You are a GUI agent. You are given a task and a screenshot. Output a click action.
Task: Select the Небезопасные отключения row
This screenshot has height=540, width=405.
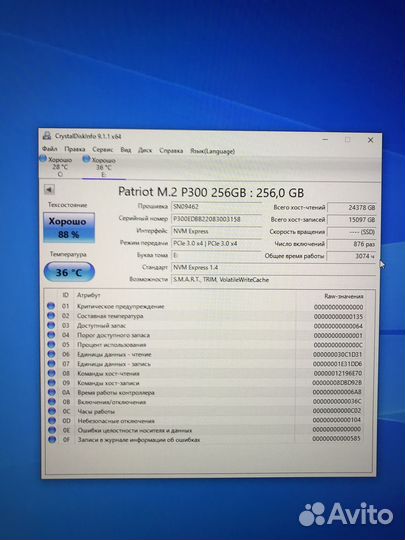[206, 420]
